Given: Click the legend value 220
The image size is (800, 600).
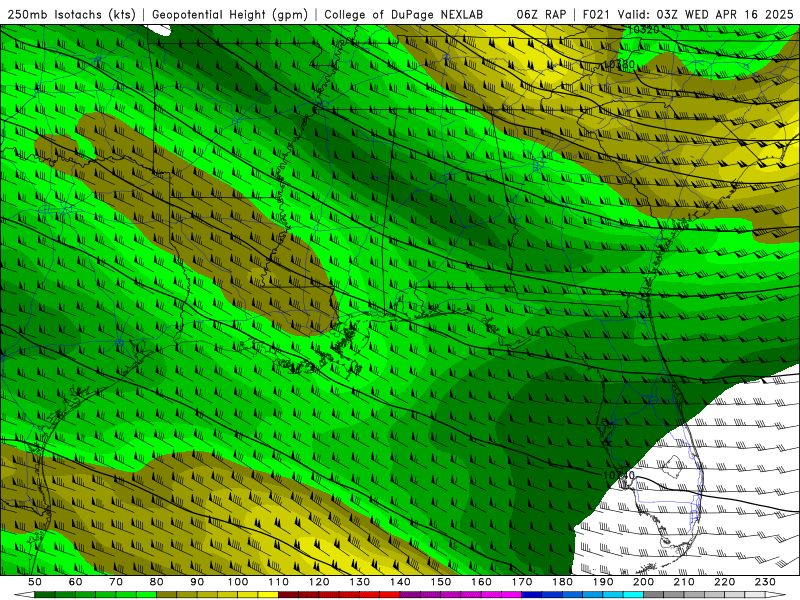Looking at the screenshot, I should 725,582.
